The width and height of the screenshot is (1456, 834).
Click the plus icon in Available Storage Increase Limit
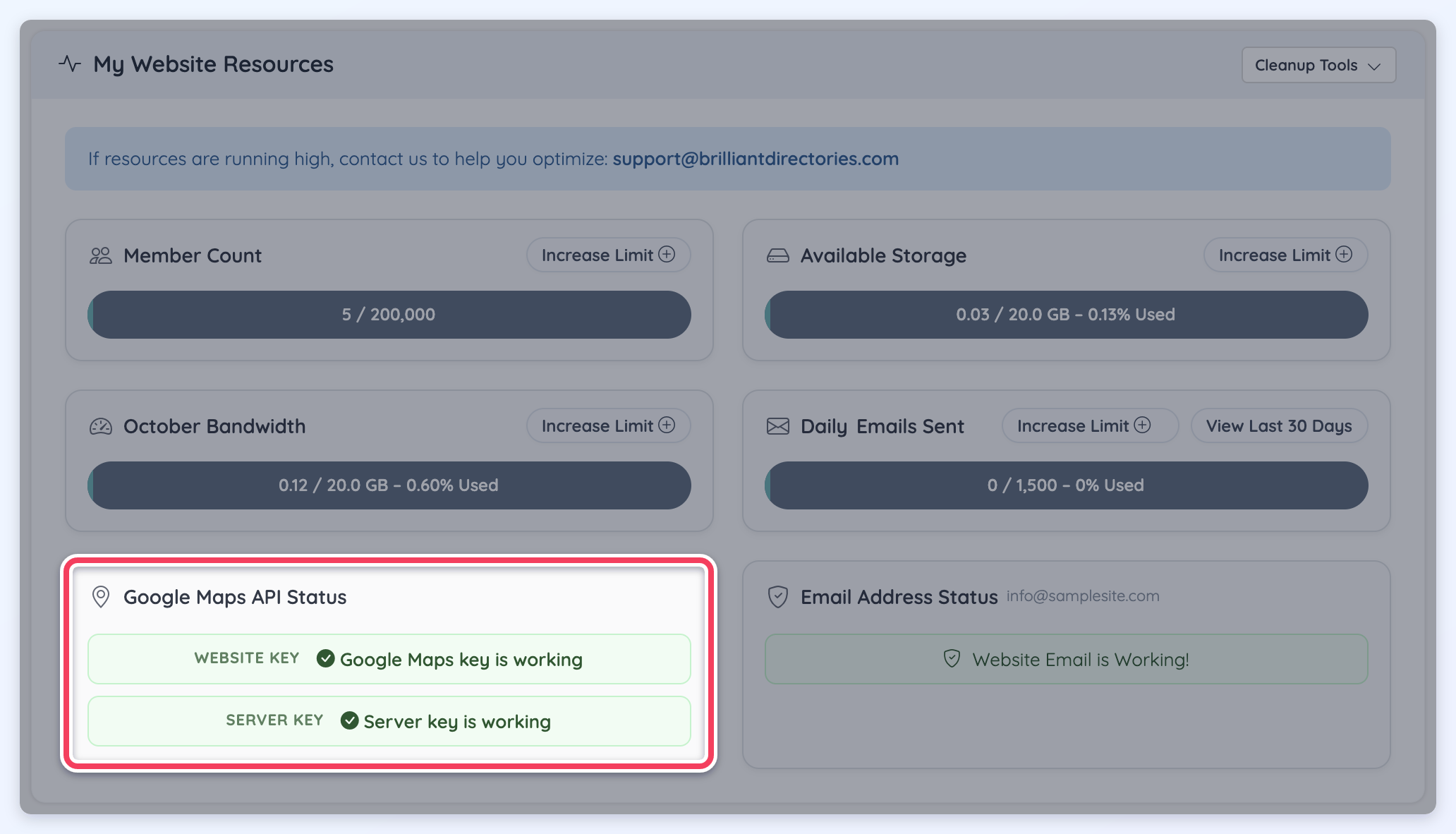click(1344, 254)
